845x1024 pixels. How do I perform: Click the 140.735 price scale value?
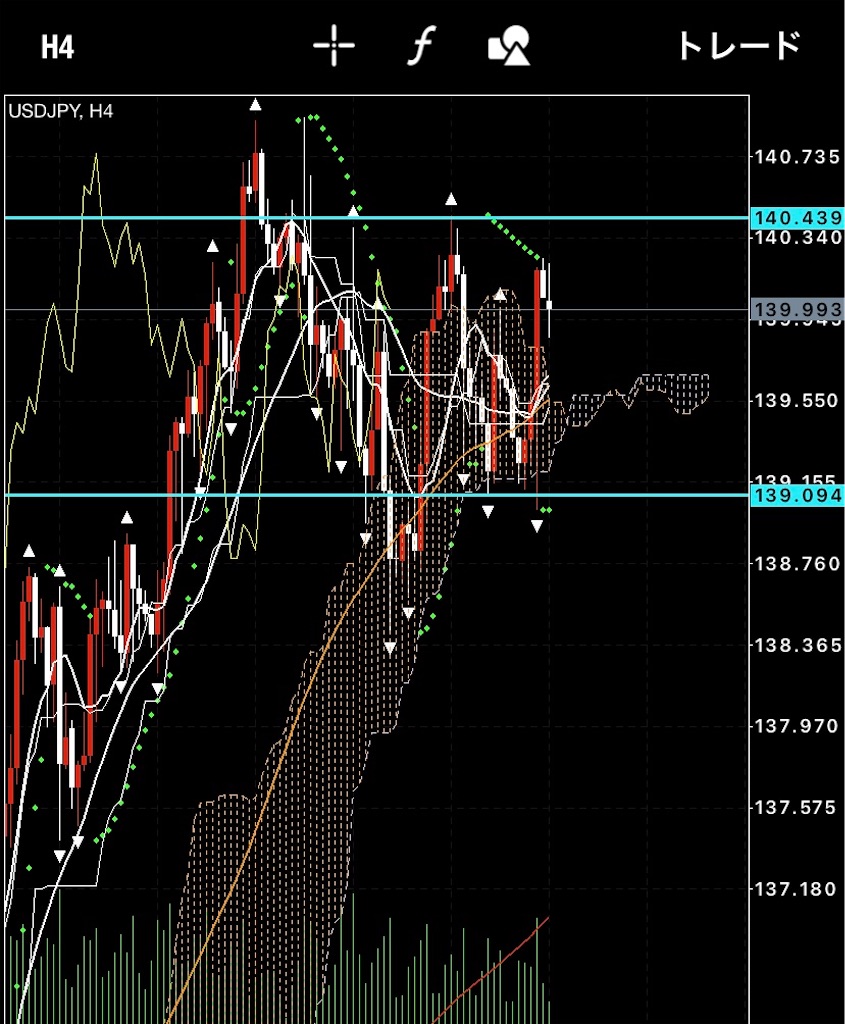[797, 157]
